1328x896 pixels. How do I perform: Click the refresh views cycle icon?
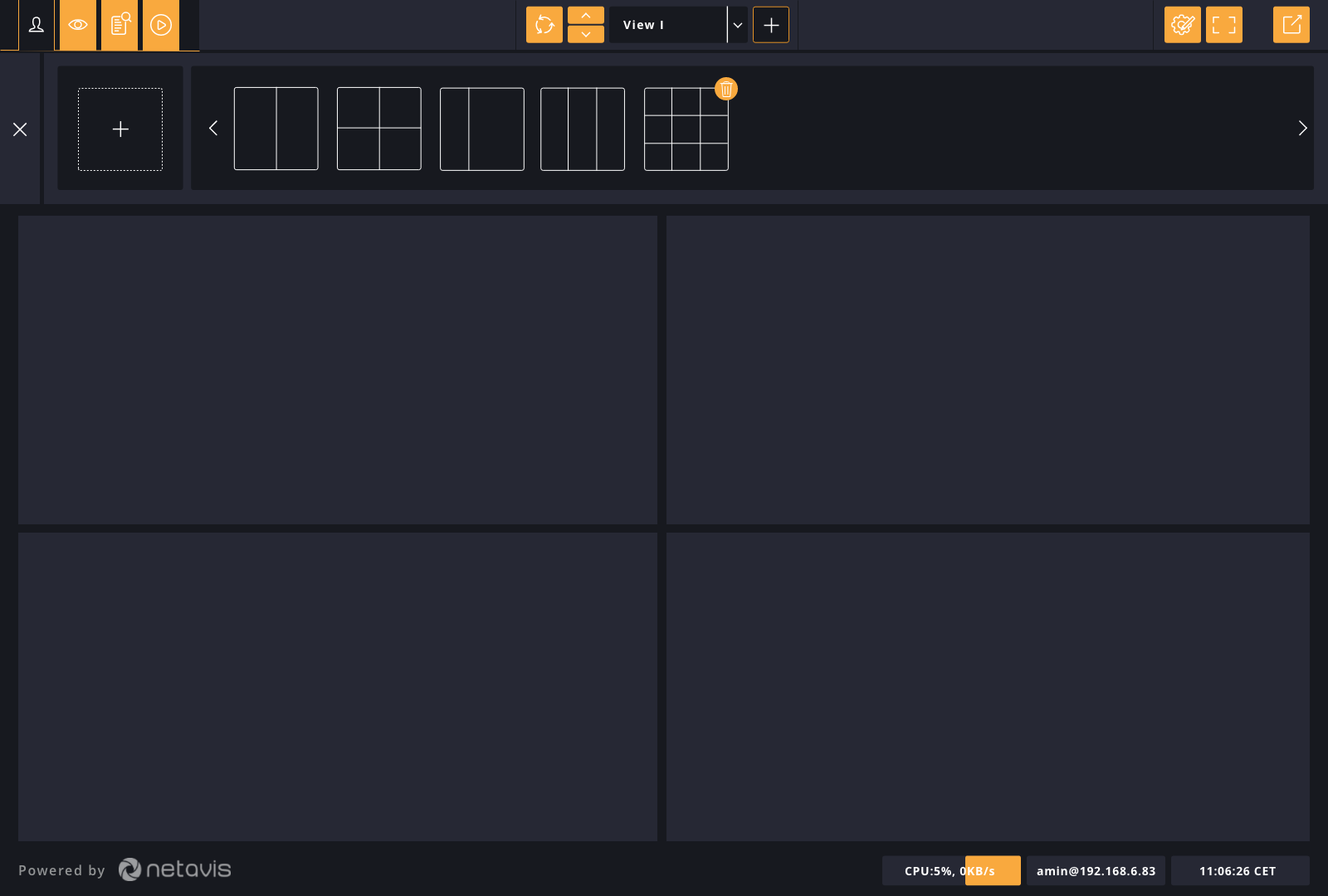click(x=544, y=25)
